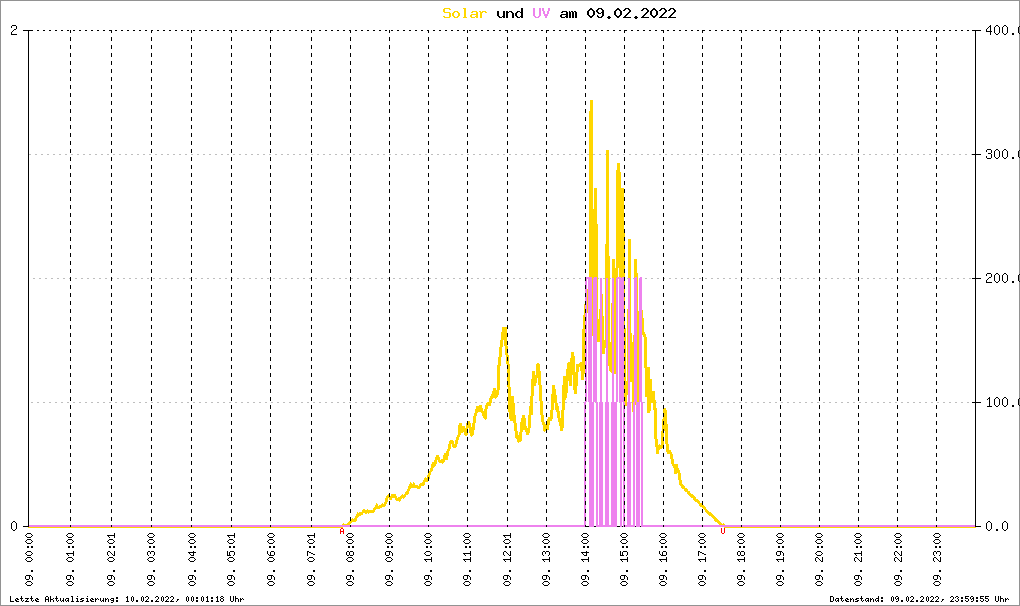Click the time label "09. 13:00"
1020x606 pixels.
pyautogui.click(x=546, y=560)
